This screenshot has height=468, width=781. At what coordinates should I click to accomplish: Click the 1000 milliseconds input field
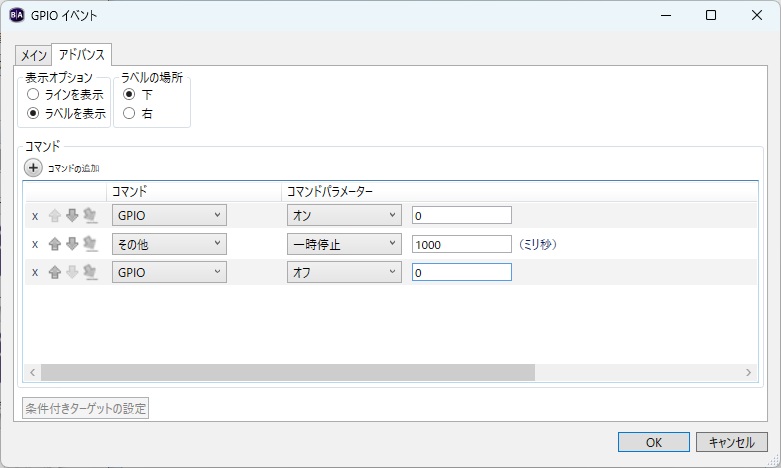(461, 244)
